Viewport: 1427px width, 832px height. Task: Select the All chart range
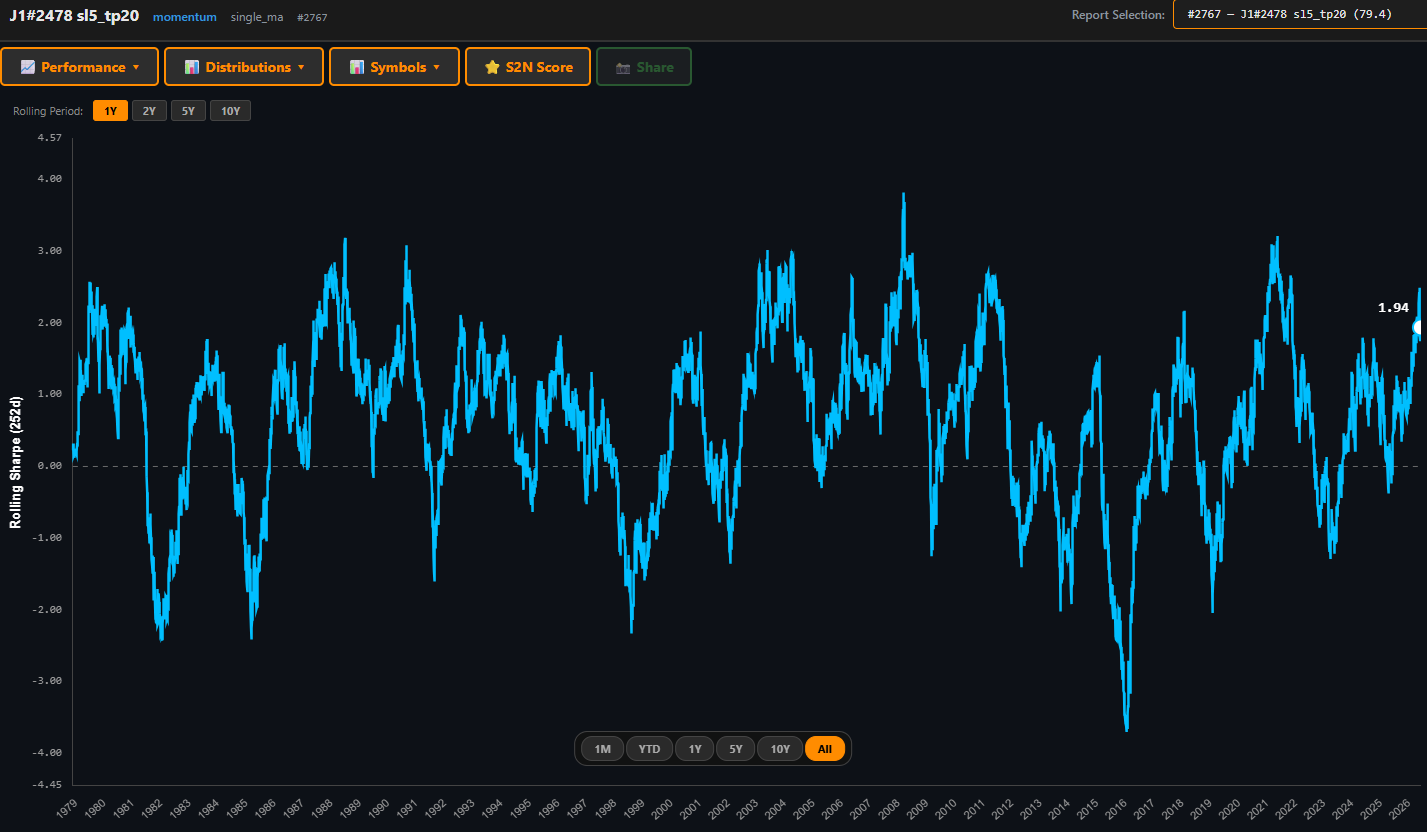click(x=825, y=749)
